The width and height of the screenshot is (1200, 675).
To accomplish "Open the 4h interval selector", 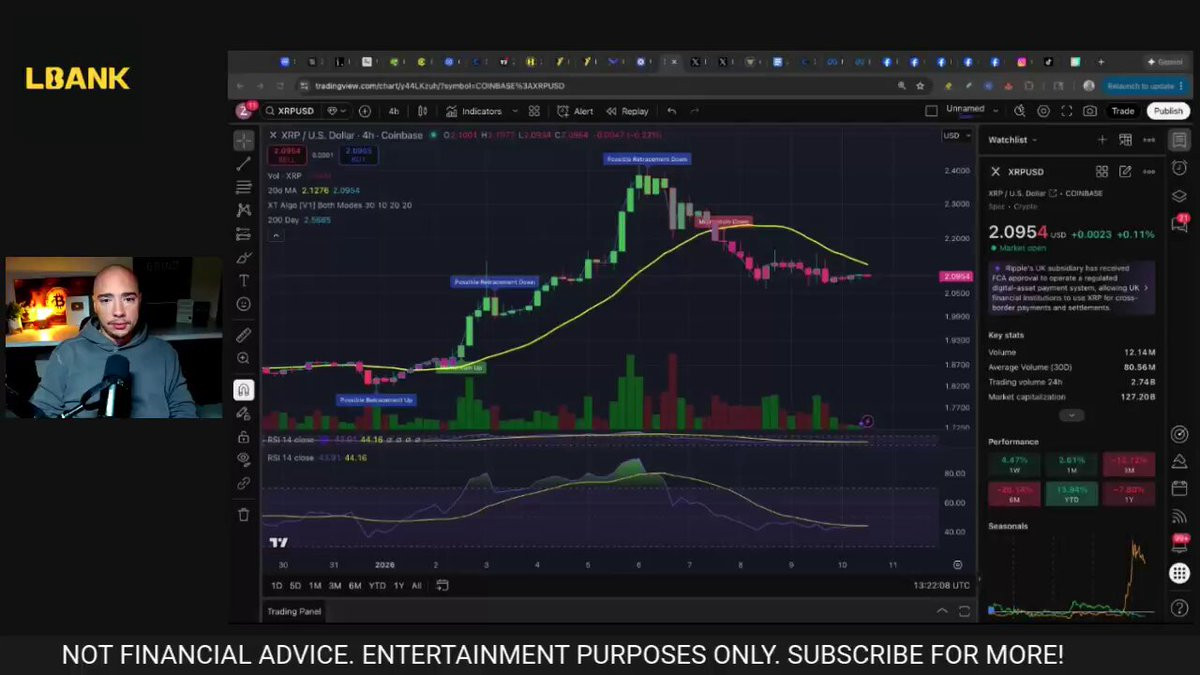I will 394,111.
